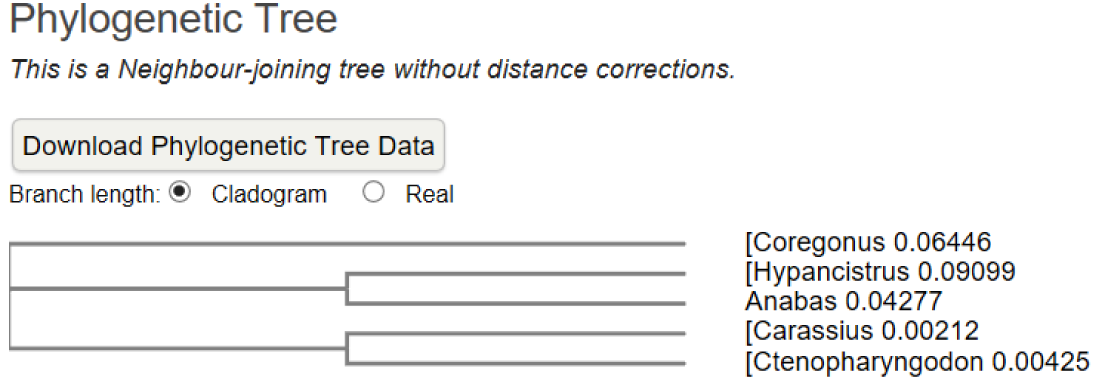Click the Branch length label
1100x389 pixels.
click(85, 194)
